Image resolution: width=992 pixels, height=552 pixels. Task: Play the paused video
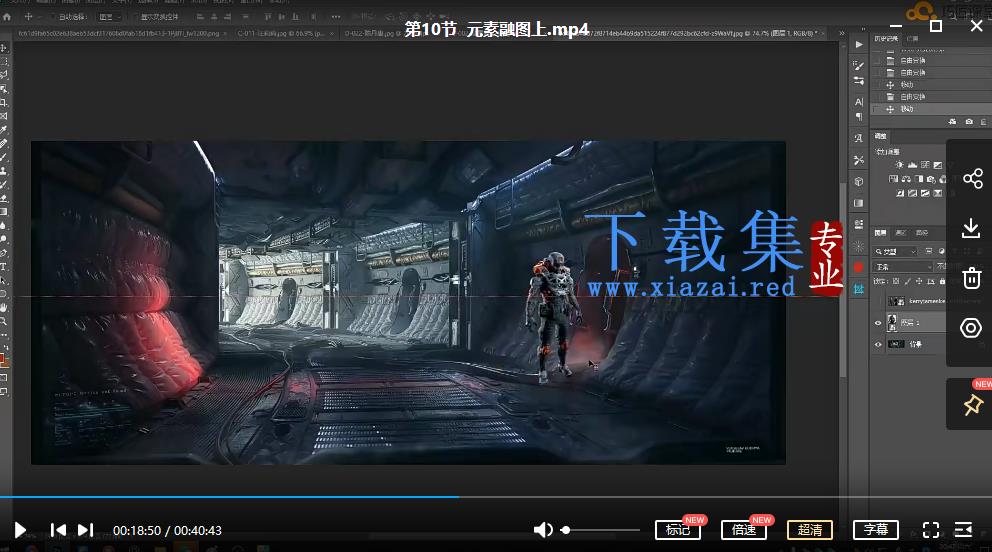click(x=20, y=530)
